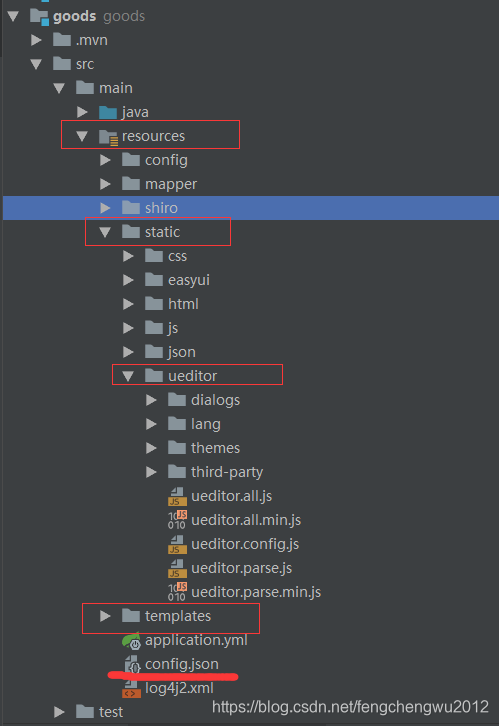This screenshot has width=499, height=726.
Task: Expand the mapper folder arrow
Action: coord(106,184)
